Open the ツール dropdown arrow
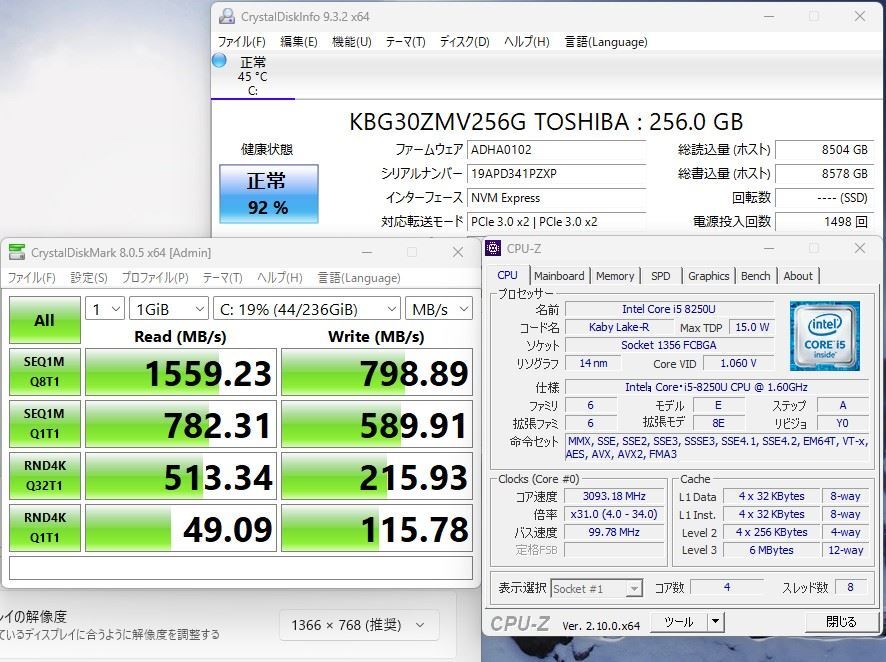886x662 pixels. (715, 622)
